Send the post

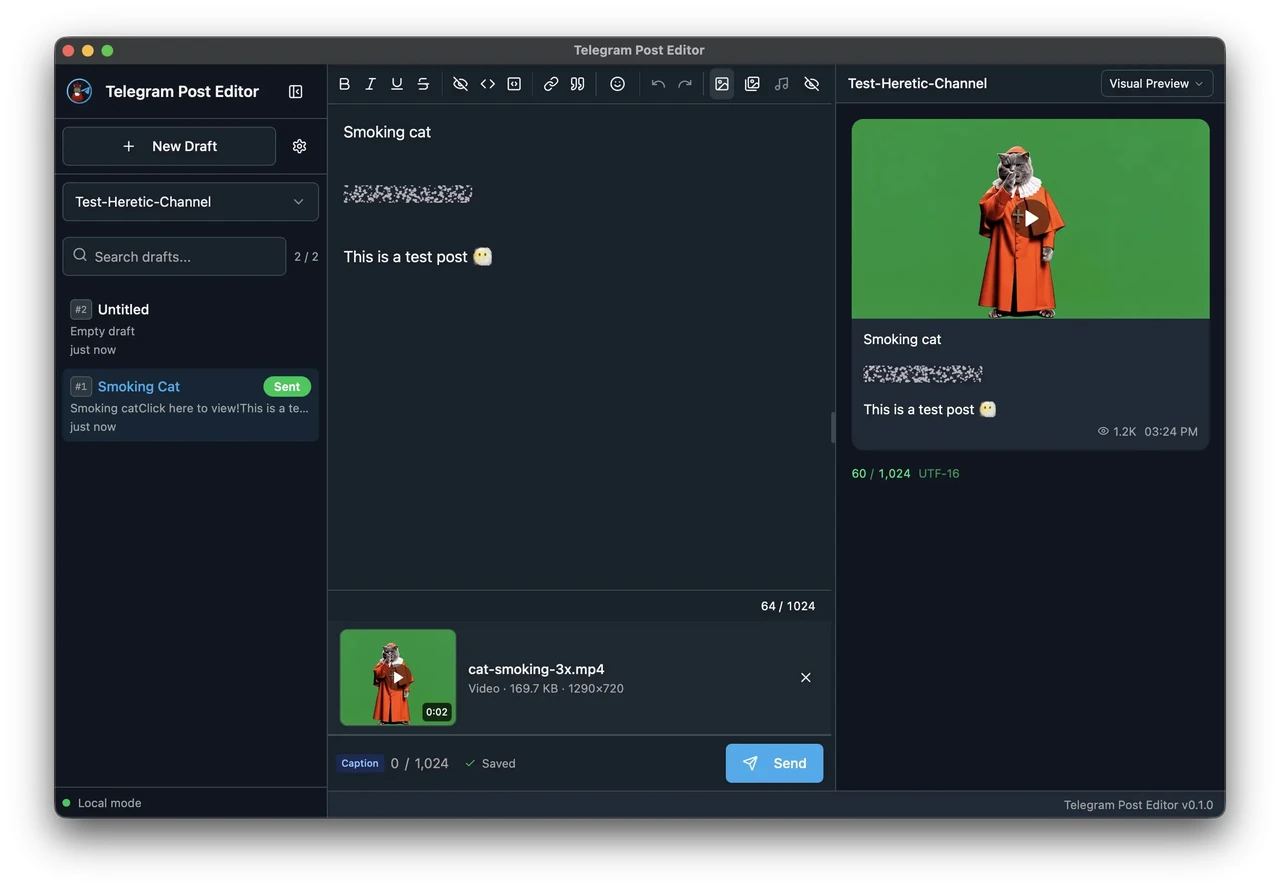[x=775, y=763]
